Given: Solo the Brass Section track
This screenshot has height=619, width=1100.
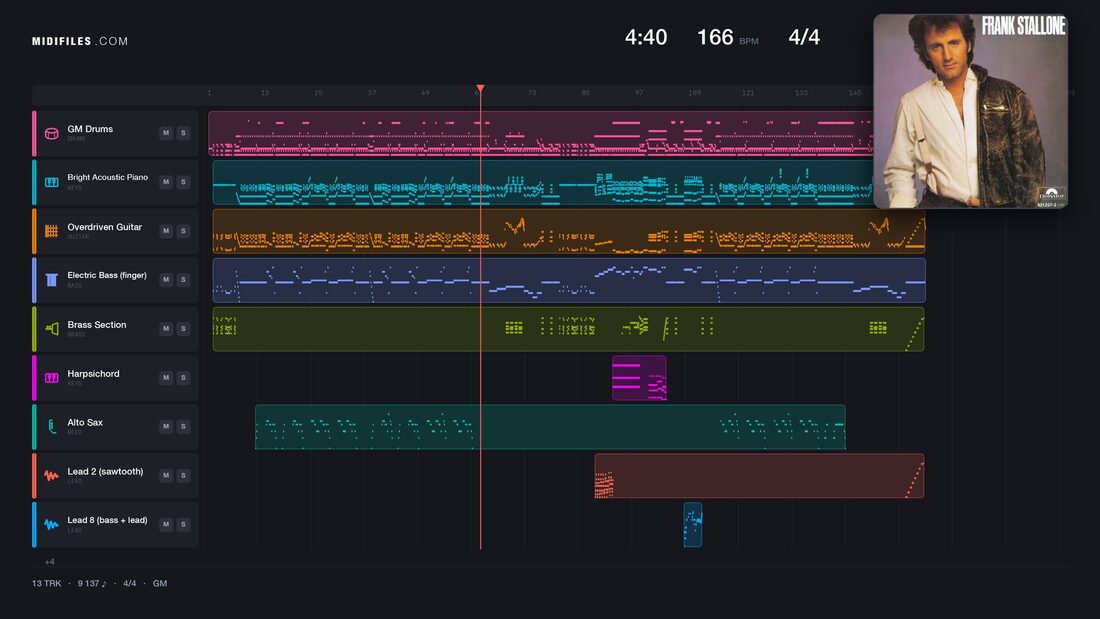Looking at the screenshot, I should [183, 328].
